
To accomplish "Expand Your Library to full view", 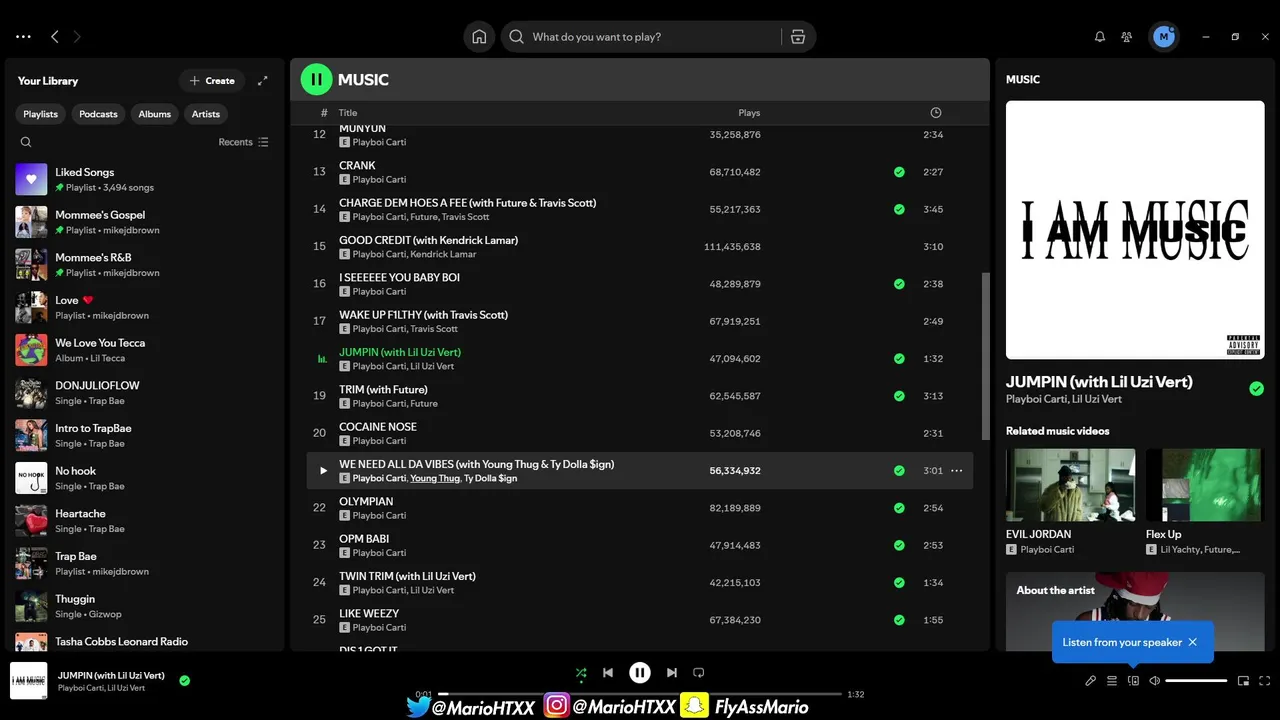I will tap(262, 81).
